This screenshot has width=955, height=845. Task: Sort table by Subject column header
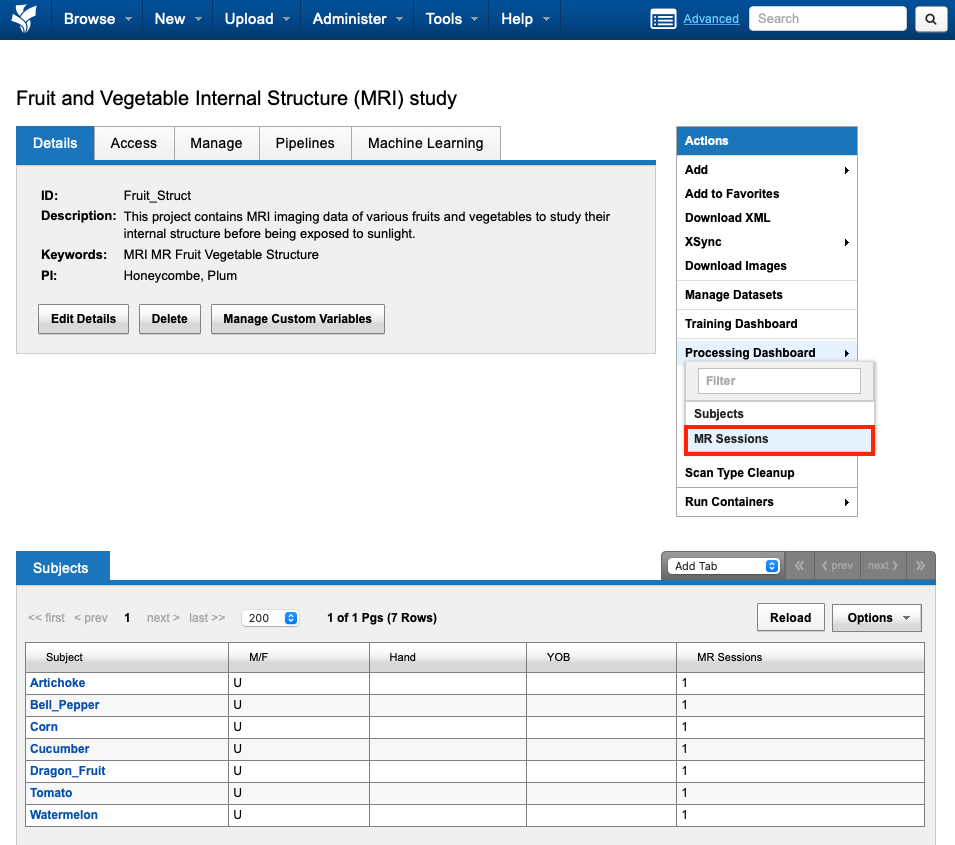tap(65, 657)
